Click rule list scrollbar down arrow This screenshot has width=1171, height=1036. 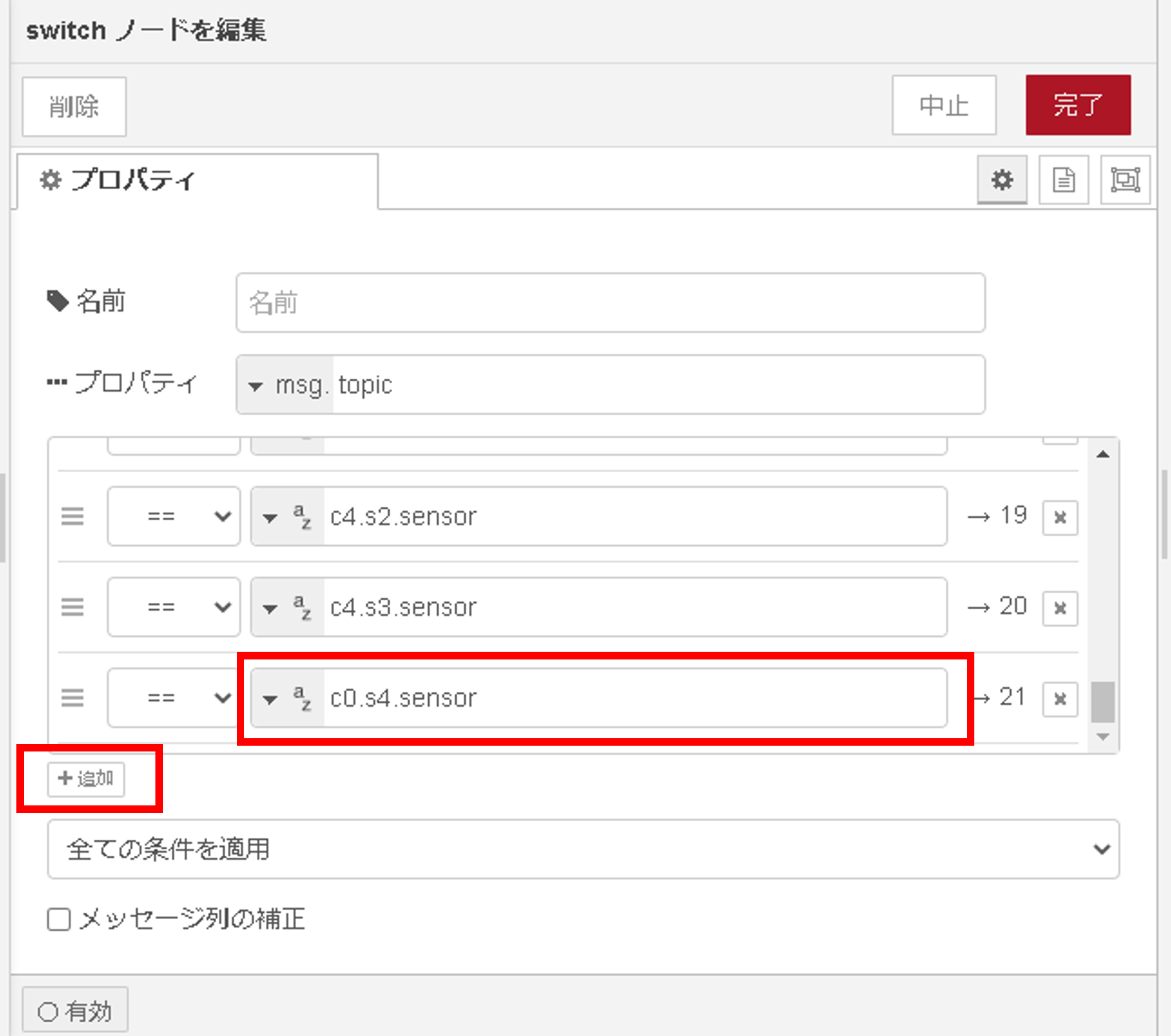[1103, 737]
